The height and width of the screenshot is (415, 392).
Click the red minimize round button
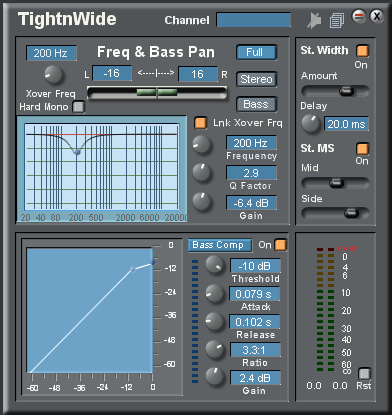tap(359, 16)
